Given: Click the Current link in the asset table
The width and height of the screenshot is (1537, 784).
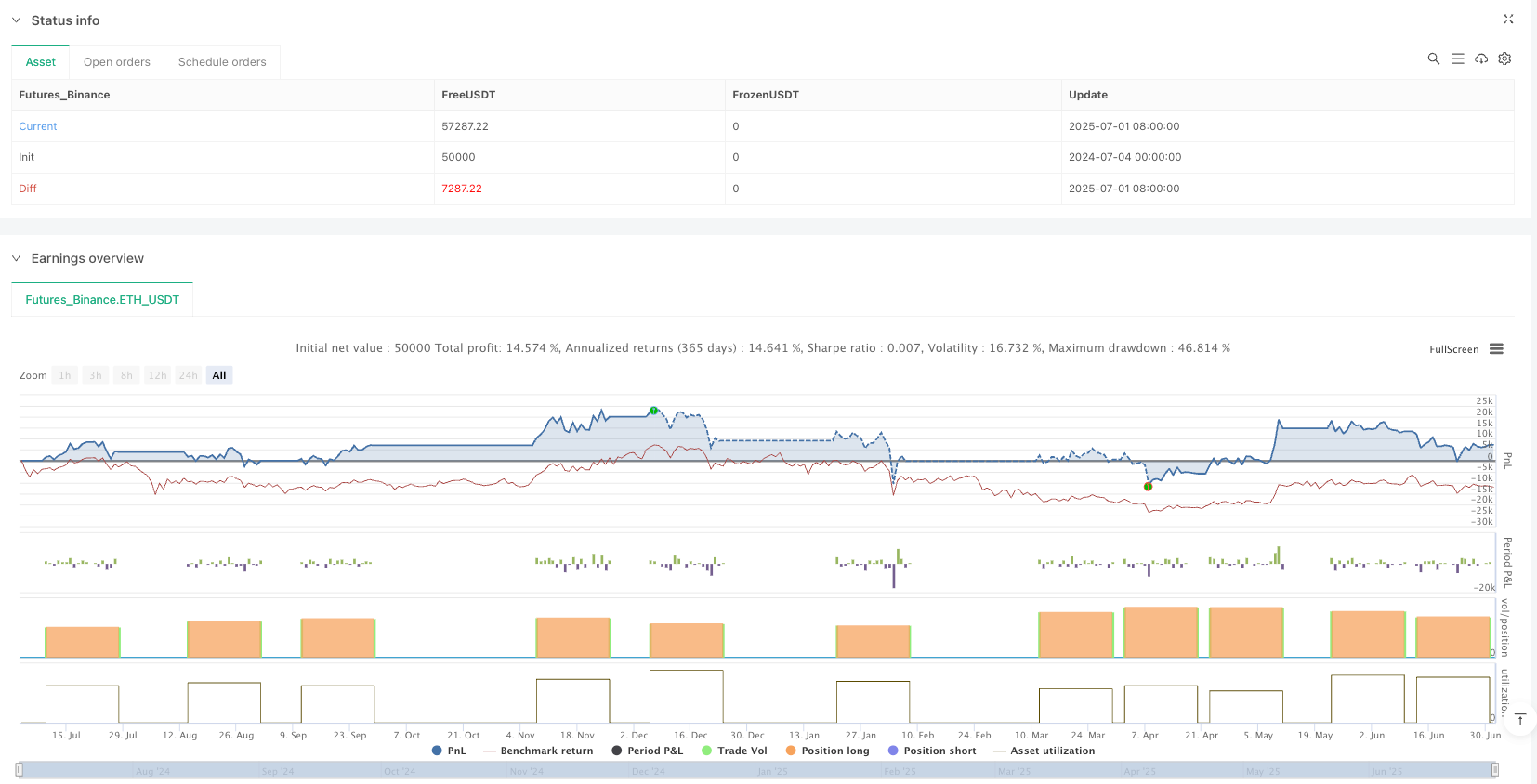Looking at the screenshot, I should [x=38, y=126].
